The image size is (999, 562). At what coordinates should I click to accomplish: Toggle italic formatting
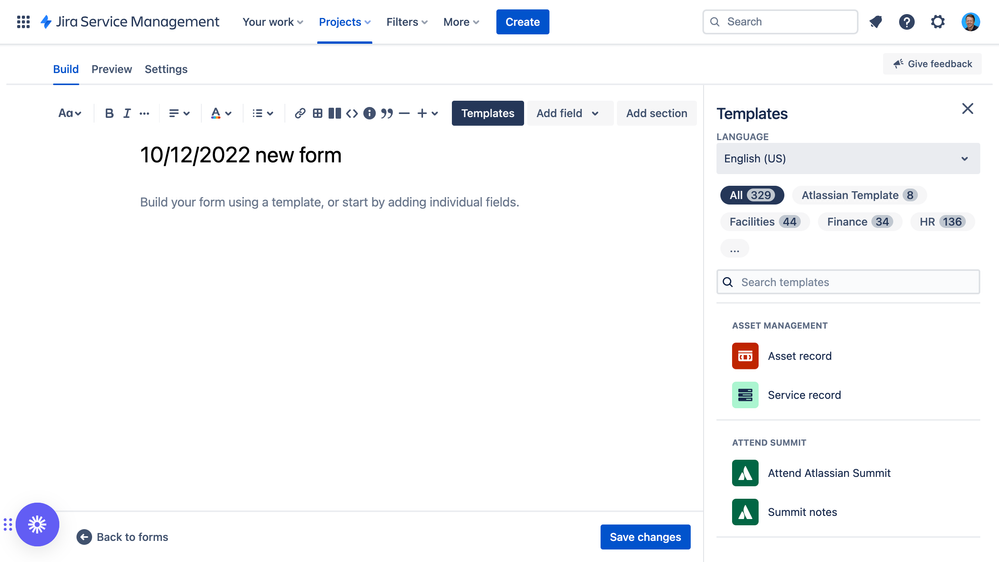click(x=127, y=113)
